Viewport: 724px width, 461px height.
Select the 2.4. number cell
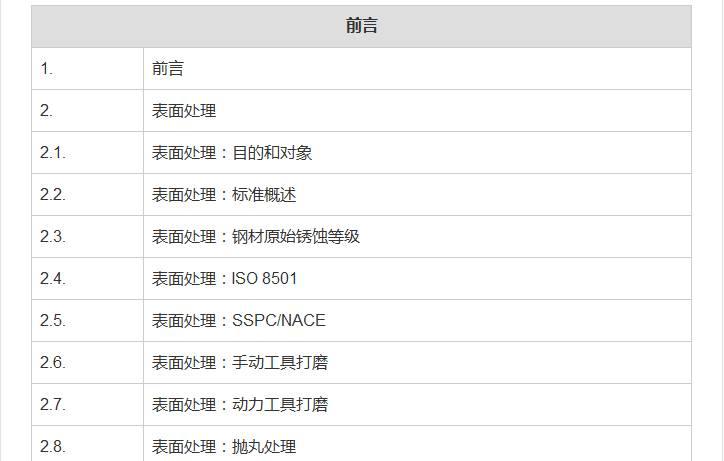(x=53, y=279)
